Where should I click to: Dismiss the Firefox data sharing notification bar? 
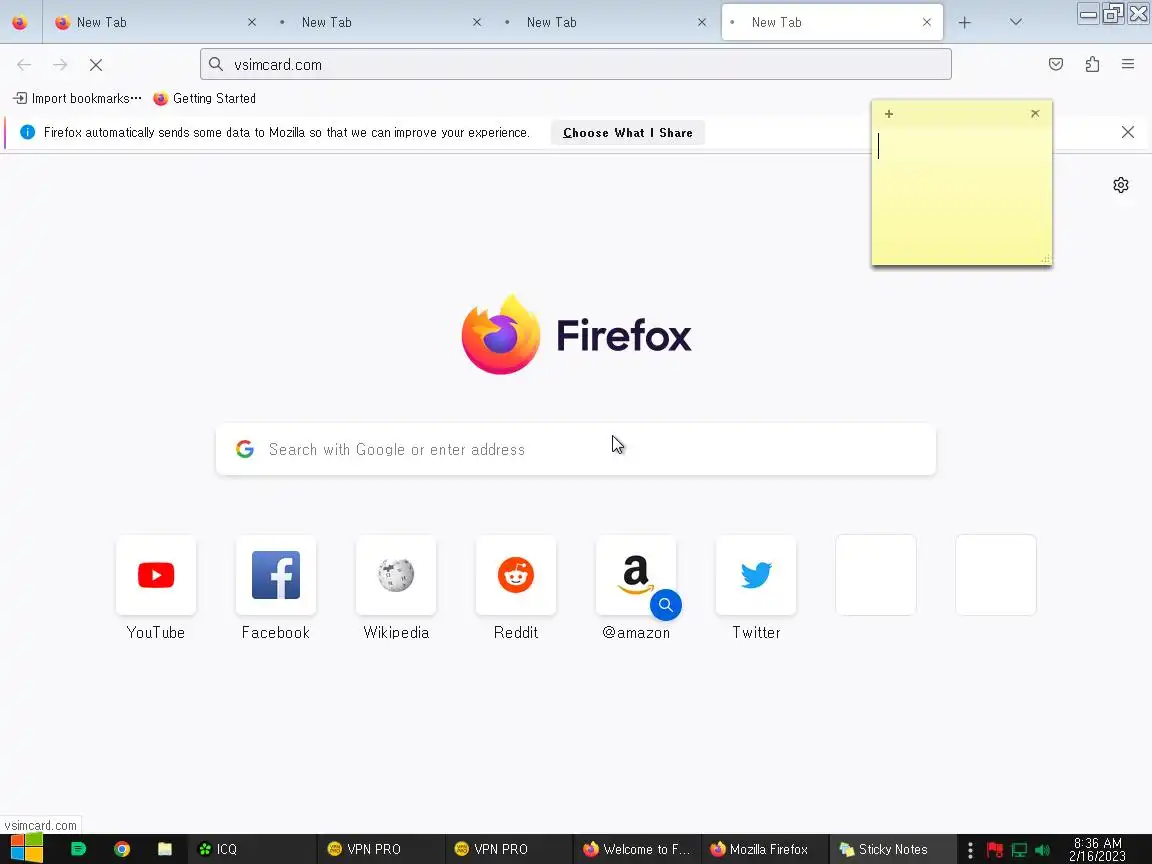1128,132
